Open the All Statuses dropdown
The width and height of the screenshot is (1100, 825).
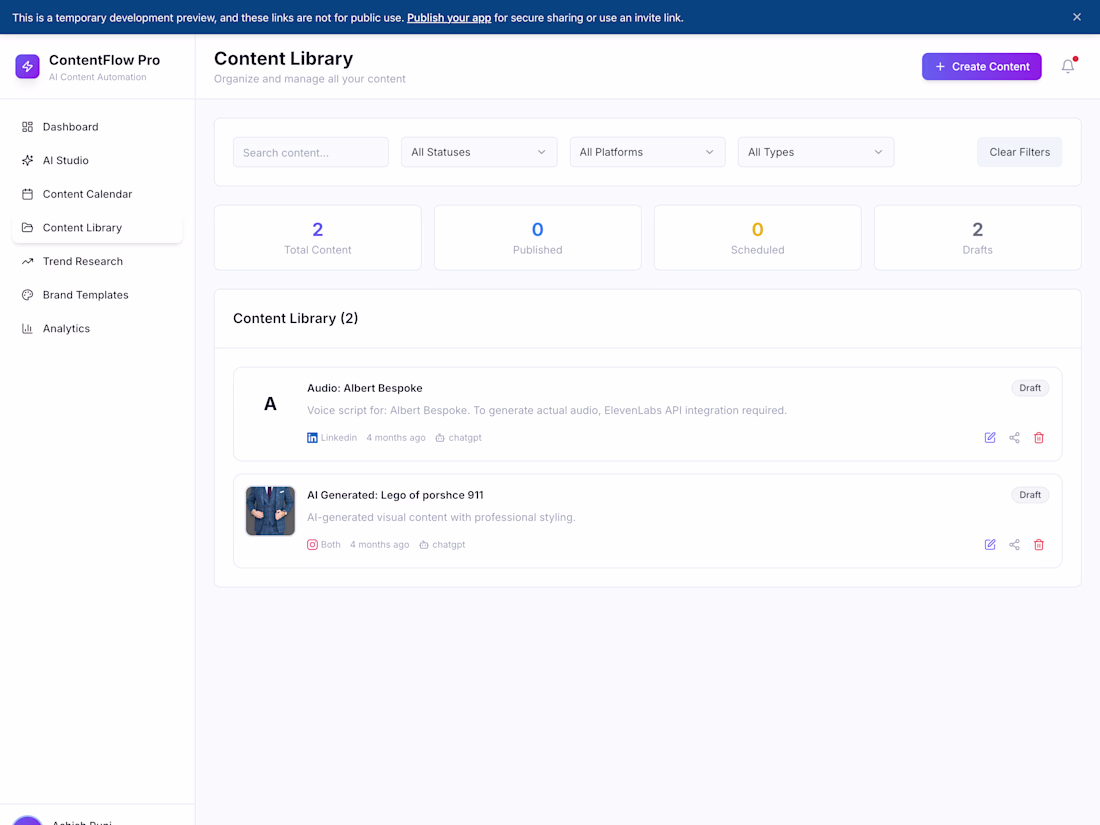coord(479,152)
